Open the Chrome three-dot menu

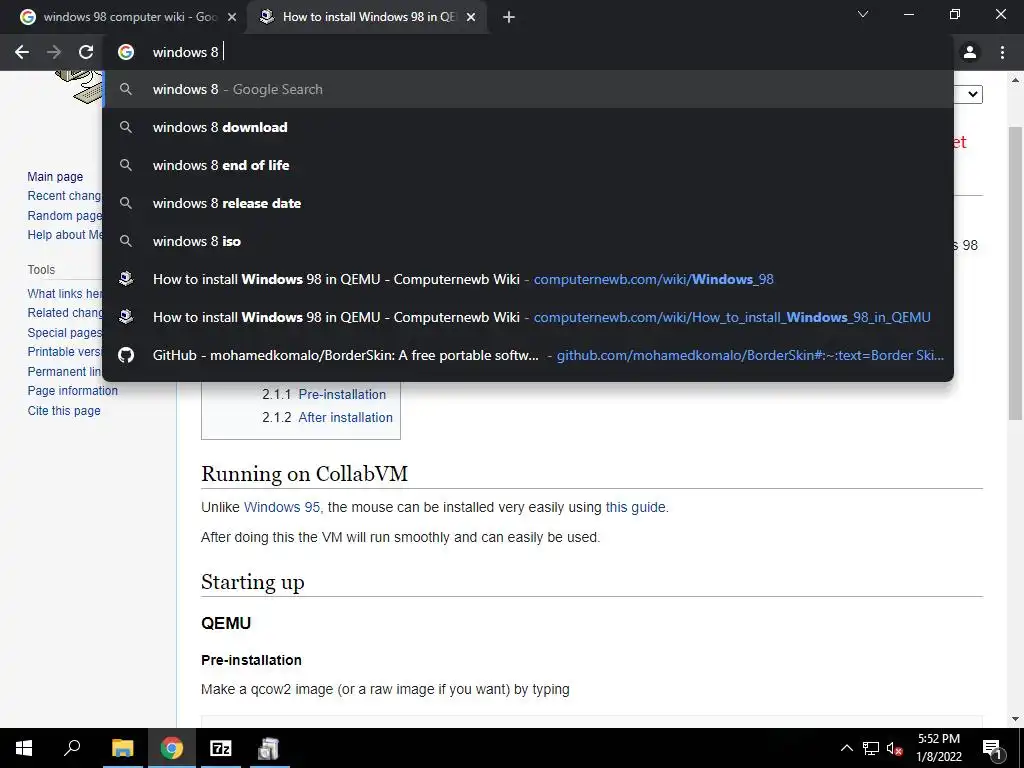(1002, 52)
